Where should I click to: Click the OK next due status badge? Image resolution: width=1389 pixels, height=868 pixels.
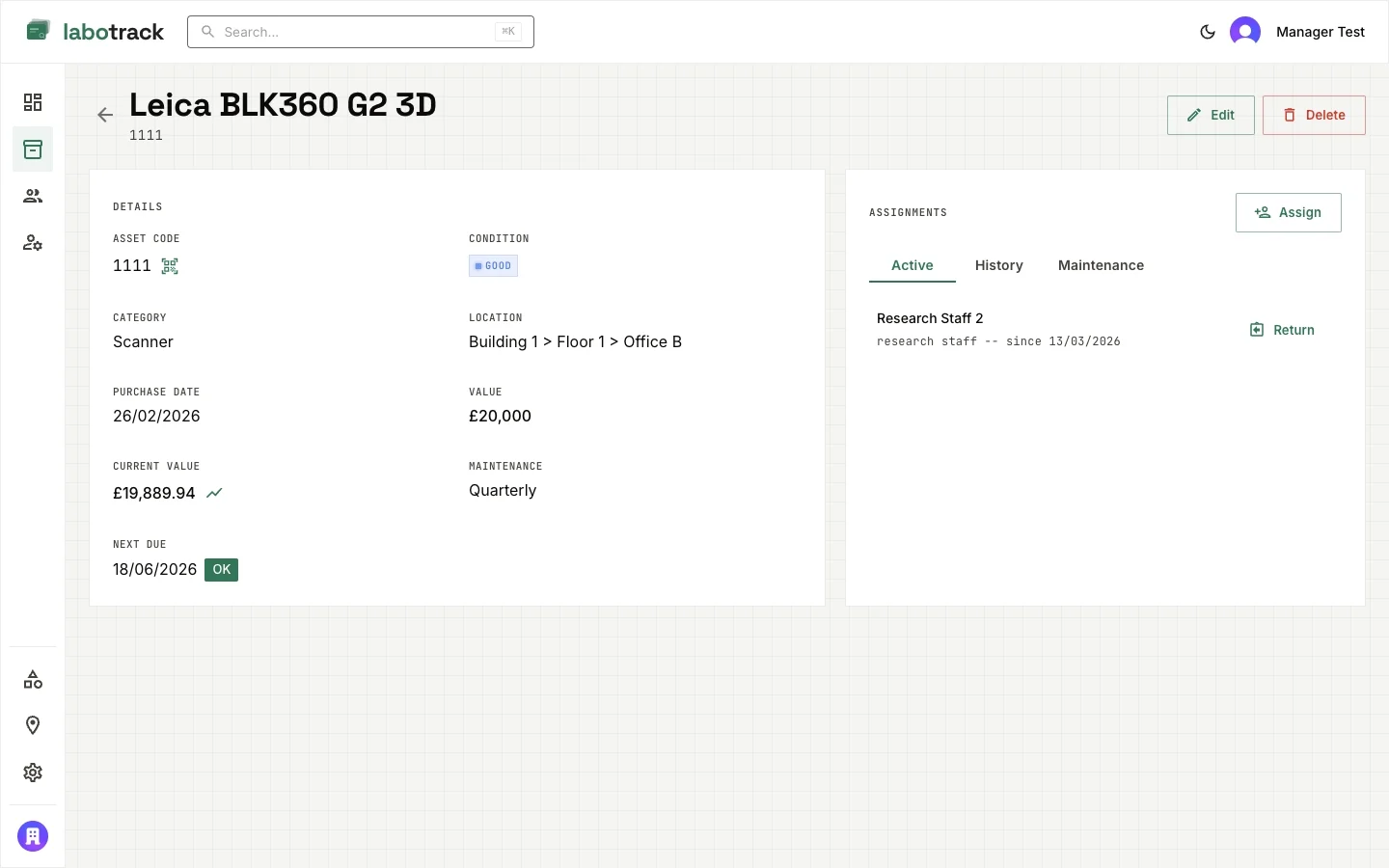pyautogui.click(x=221, y=570)
